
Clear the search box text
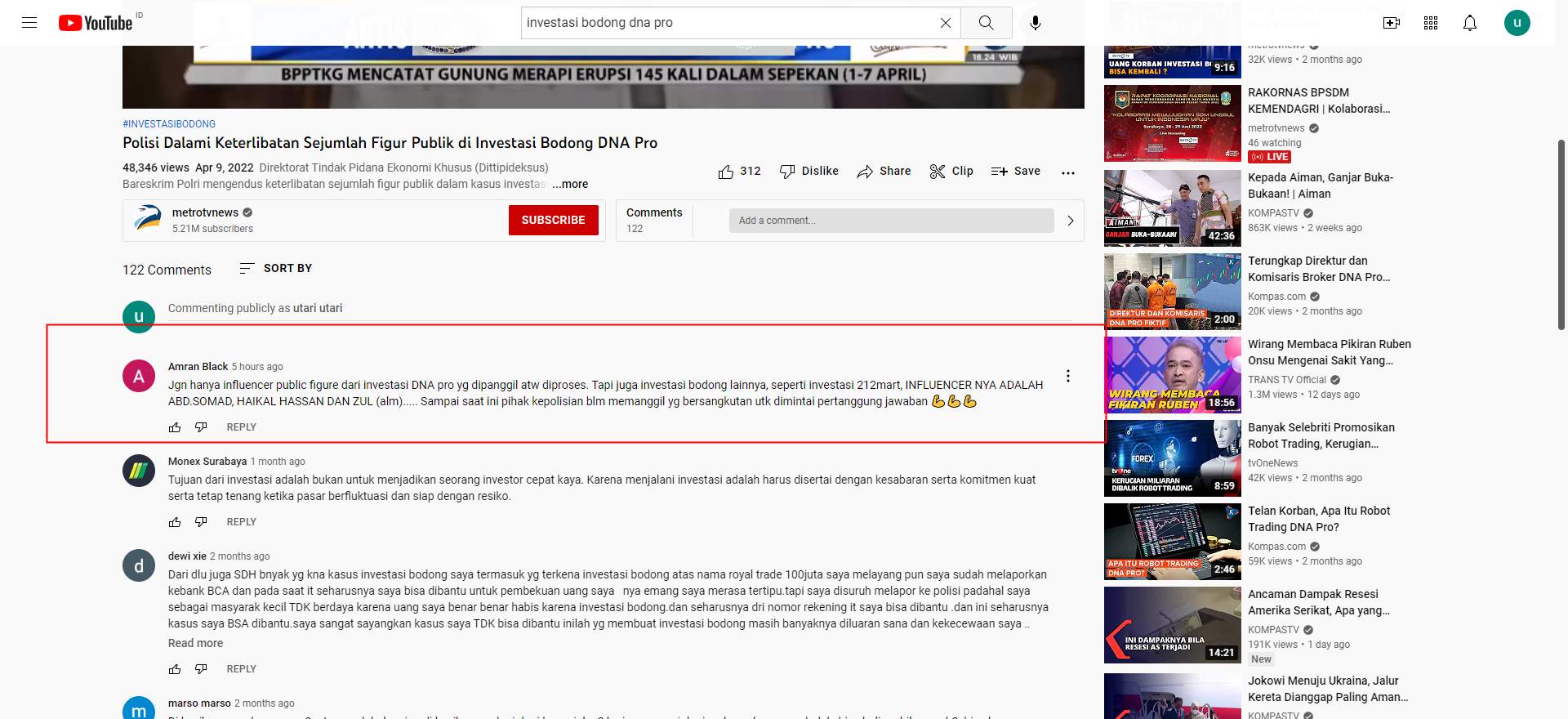point(945,23)
